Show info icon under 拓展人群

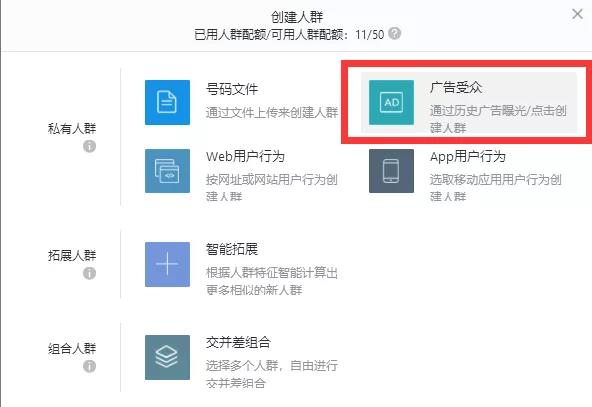89,273
